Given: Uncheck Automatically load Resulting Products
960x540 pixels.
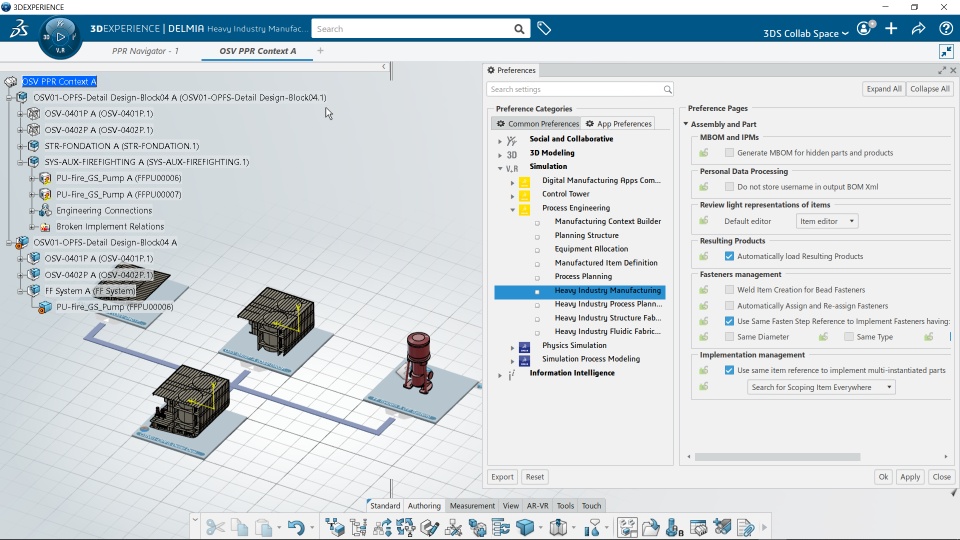Looking at the screenshot, I should point(729,256).
